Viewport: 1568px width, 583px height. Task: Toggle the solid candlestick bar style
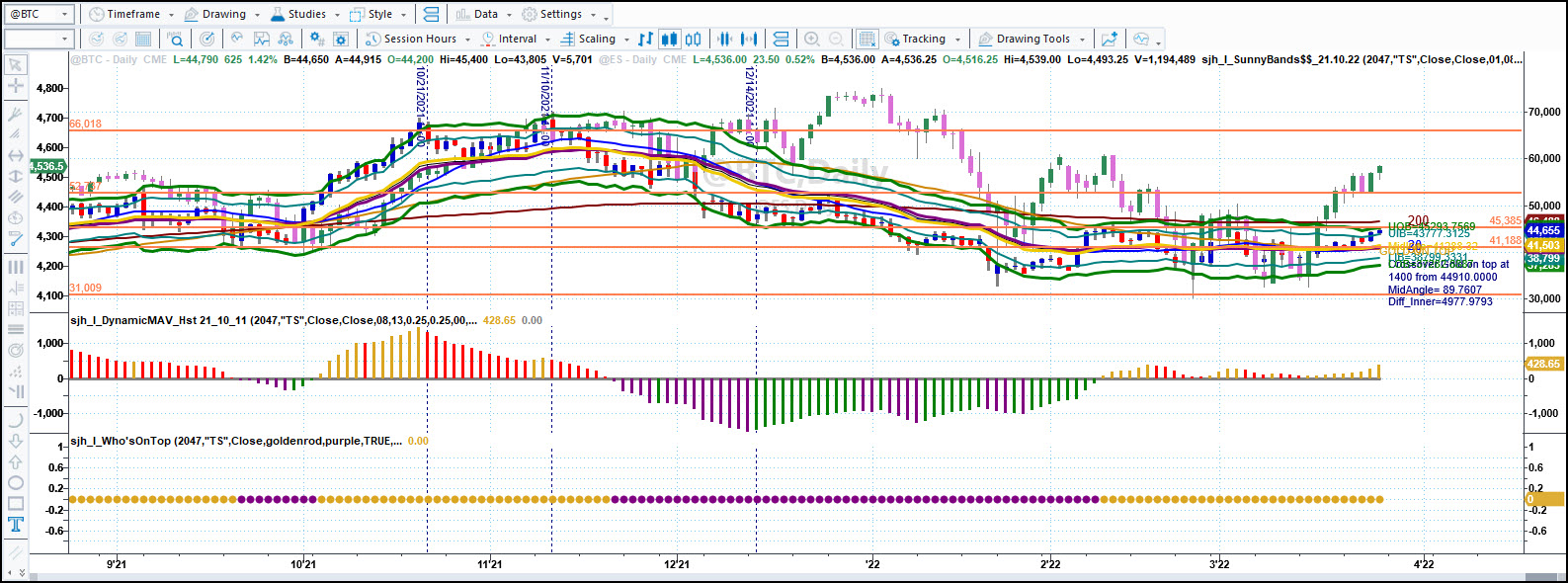(x=669, y=40)
